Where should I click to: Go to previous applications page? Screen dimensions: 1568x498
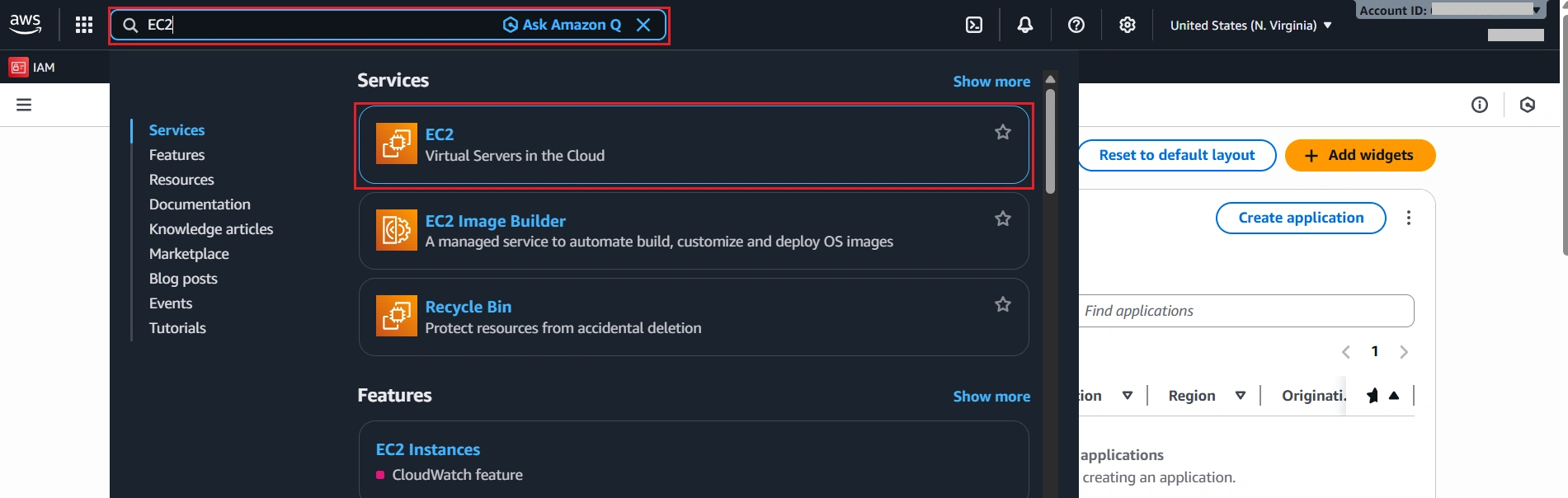point(1346,352)
